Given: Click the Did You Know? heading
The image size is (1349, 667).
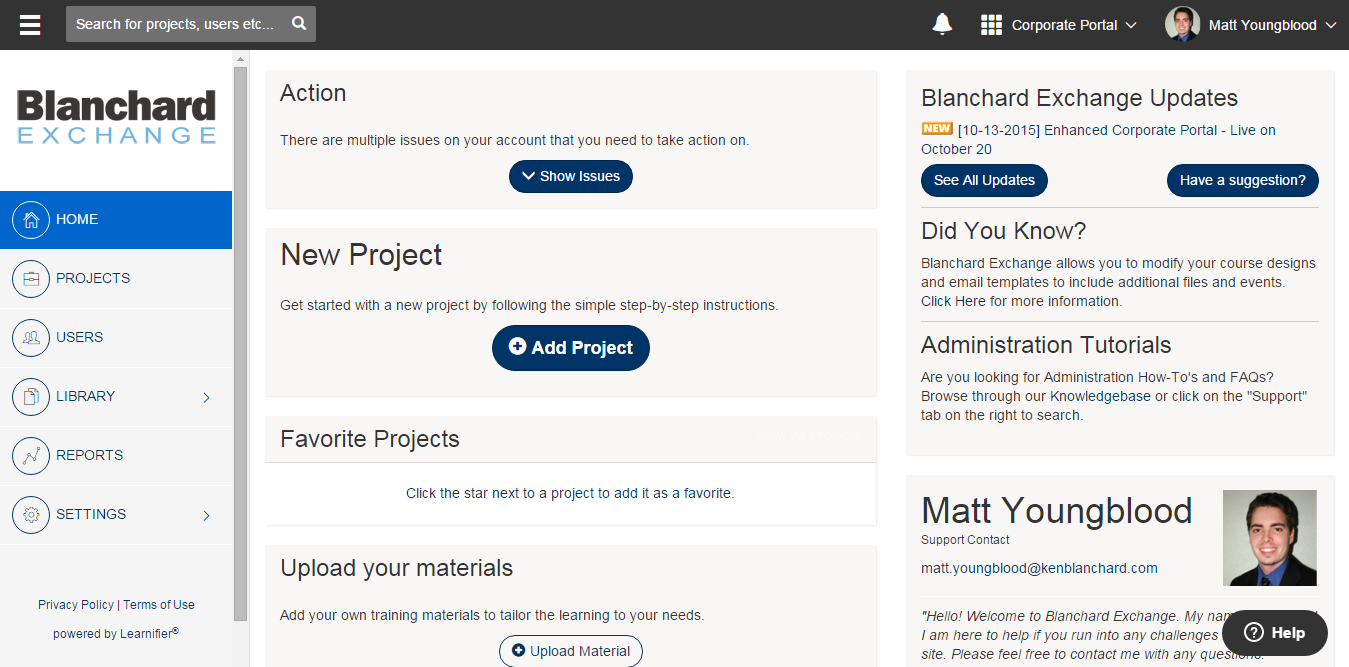Looking at the screenshot, I should point(1003,231).
